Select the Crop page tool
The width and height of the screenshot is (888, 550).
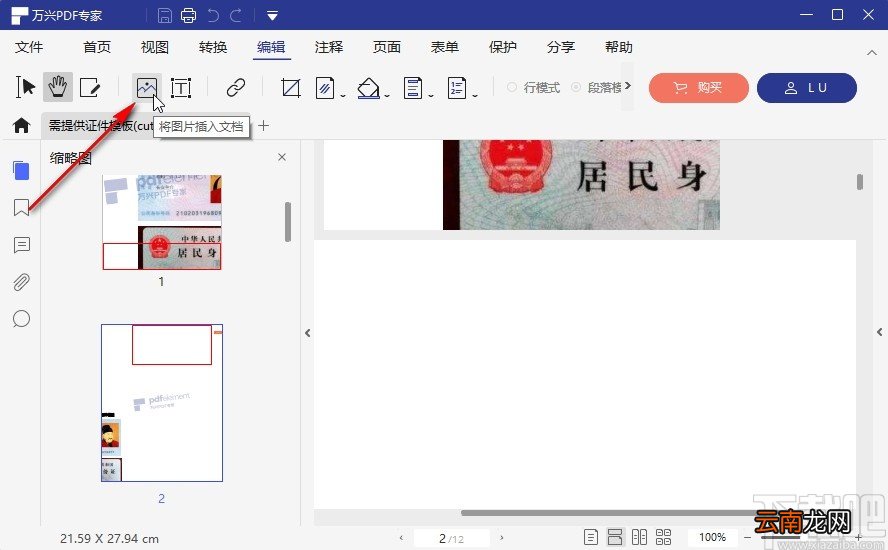coord(291,88)
